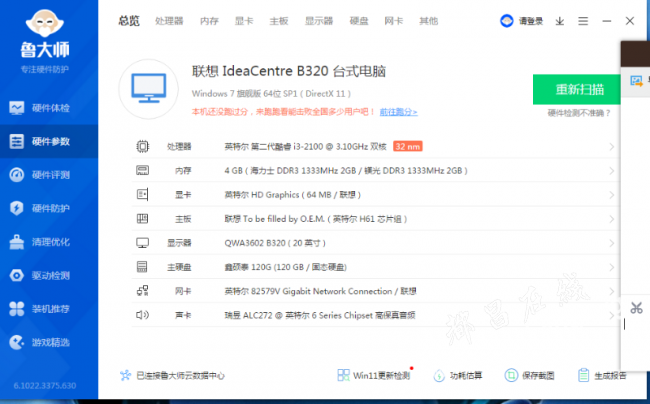Screen dimensions: 650x404
Task: Click the graphics card icon
Action: (x=142, y=194)
